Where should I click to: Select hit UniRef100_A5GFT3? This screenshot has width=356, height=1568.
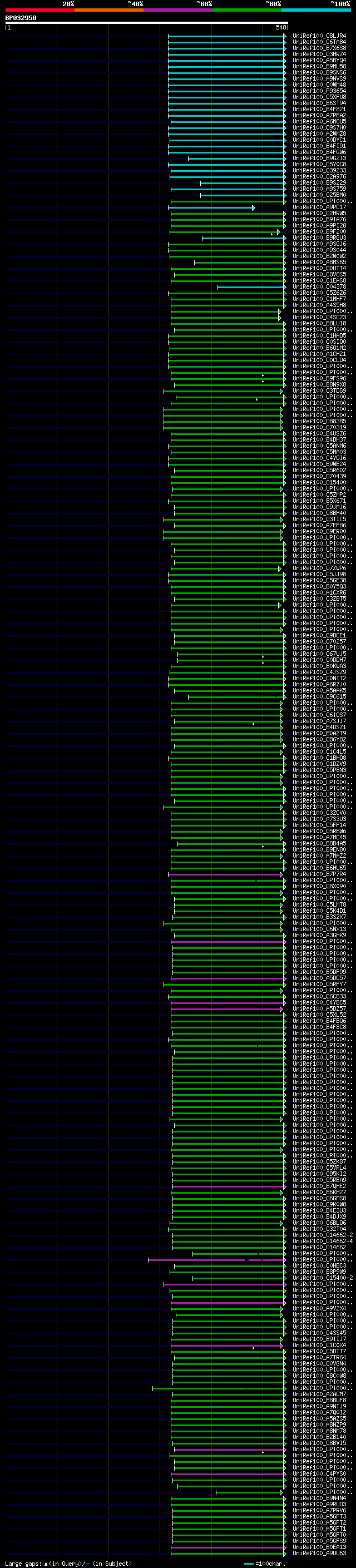click(x=319, y=1516)
